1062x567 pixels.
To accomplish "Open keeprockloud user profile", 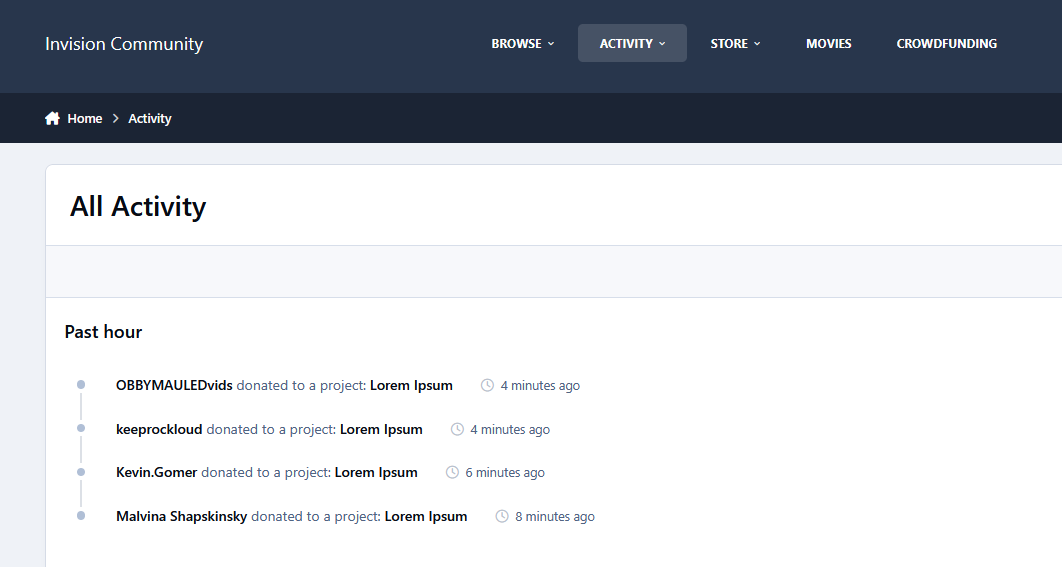I will click(159, 429).
